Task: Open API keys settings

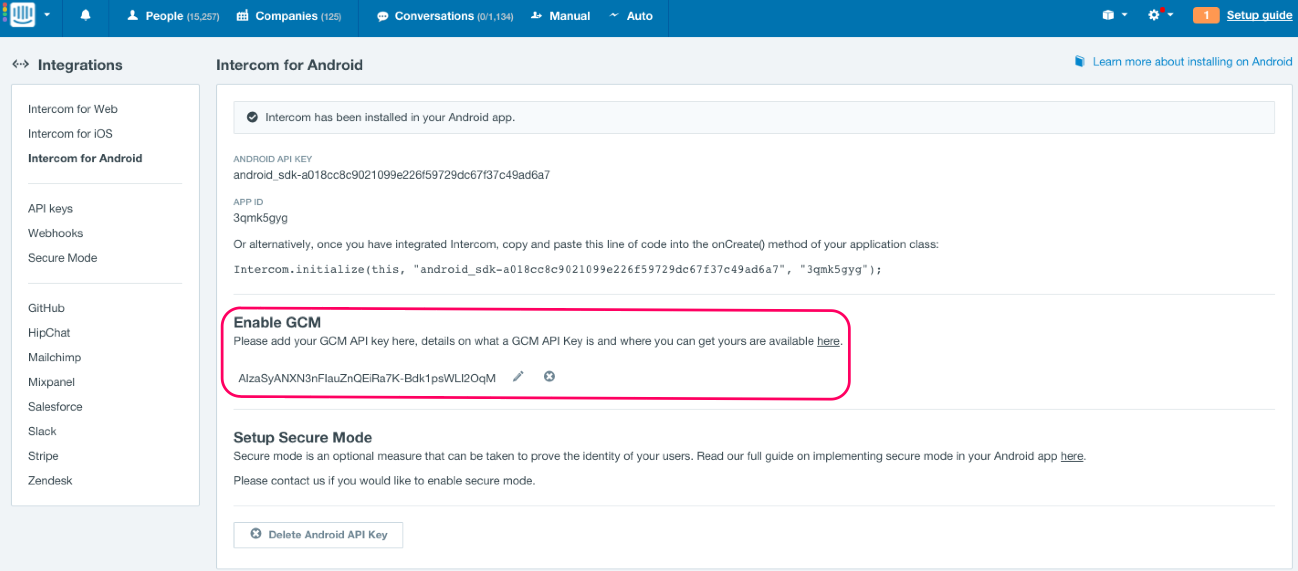Action: 50,209
